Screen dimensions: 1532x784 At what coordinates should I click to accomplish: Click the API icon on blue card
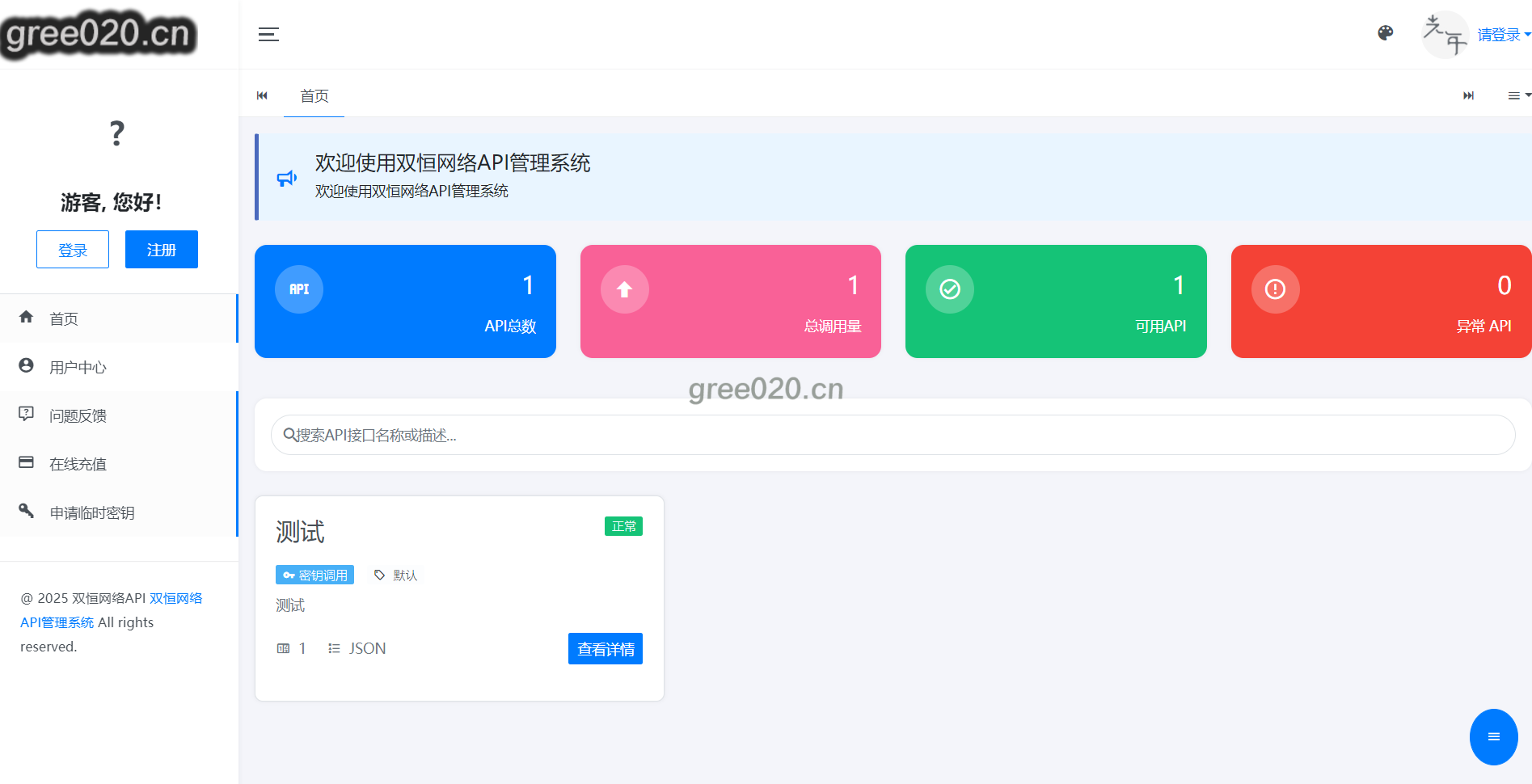click(x=299, y=289)
